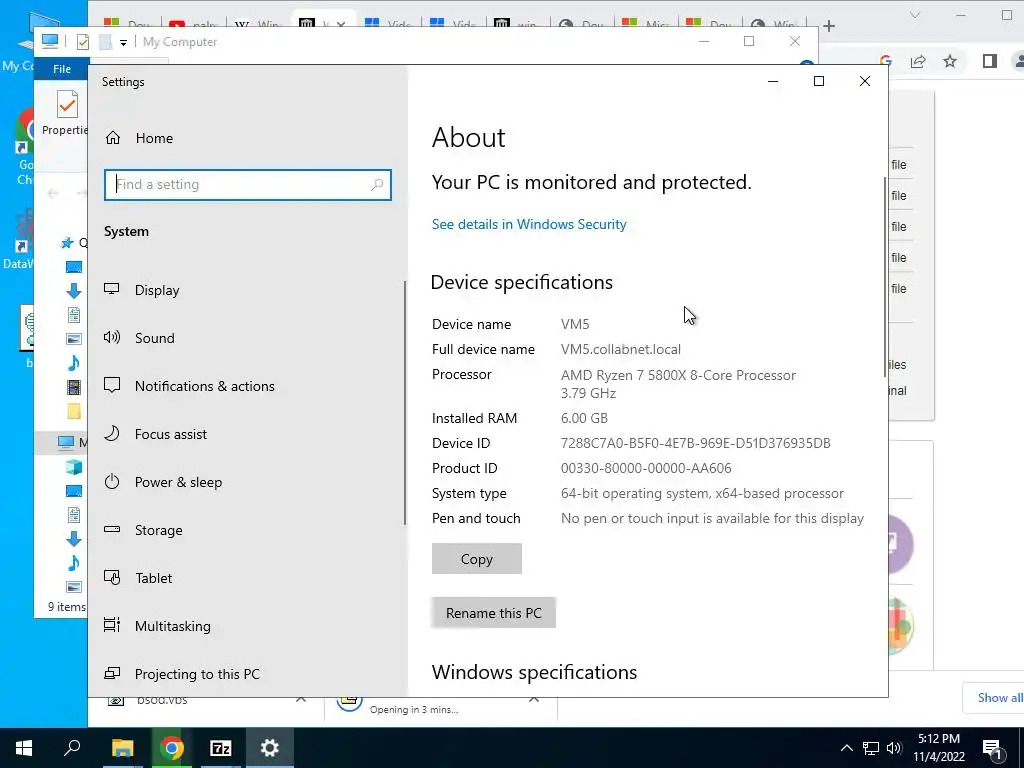
Task: Open Focus assist settings
Action: pyautogui.click(x=155, y=434)
